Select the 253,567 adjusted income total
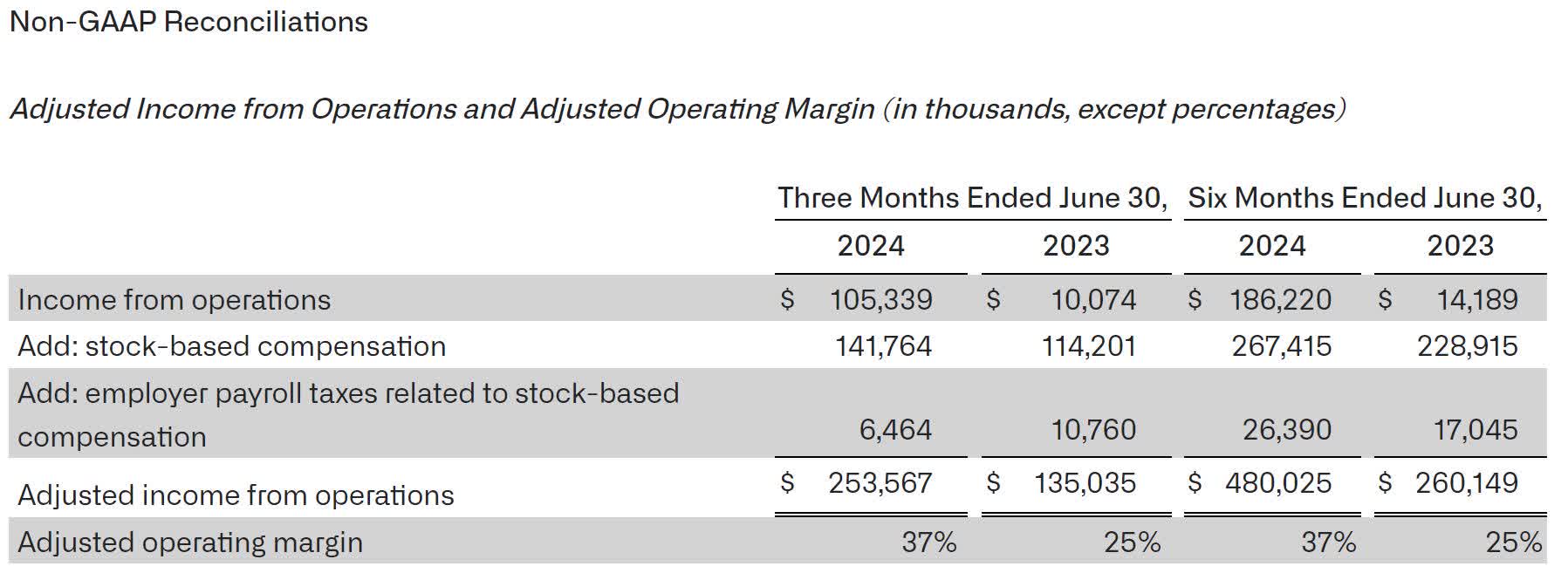 (x=880, y=483)
